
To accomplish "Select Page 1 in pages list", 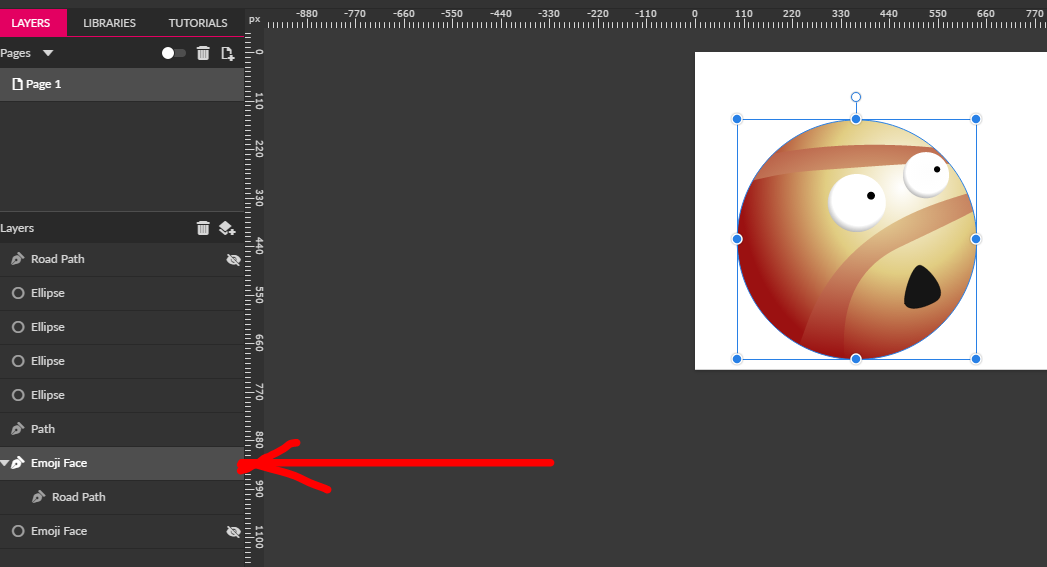I will 122,84.
